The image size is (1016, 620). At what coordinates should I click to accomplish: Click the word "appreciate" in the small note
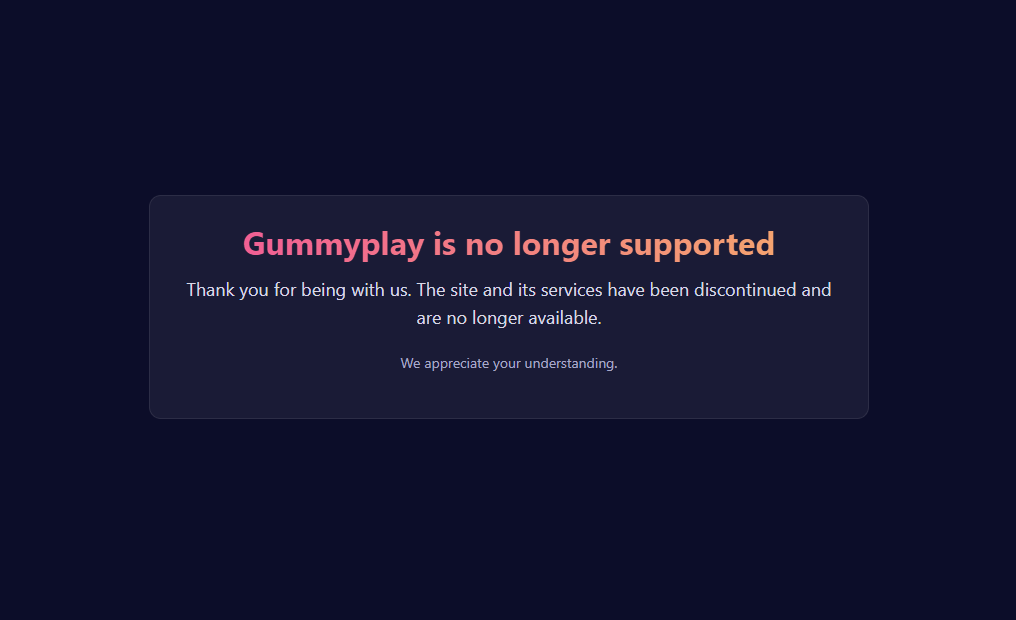click(457, 364)
